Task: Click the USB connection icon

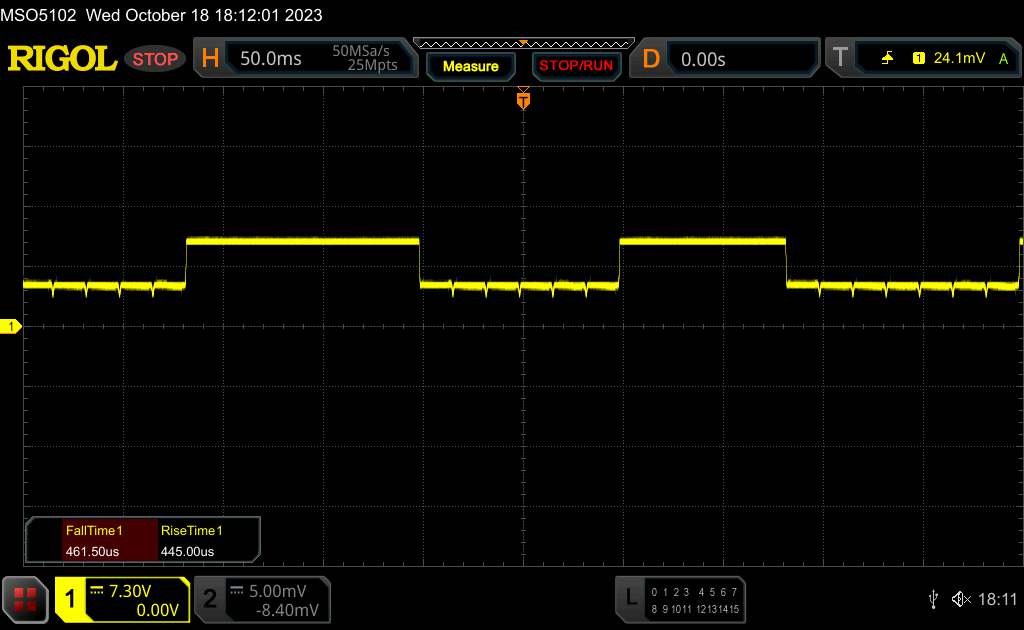Action: coord(933,599)
